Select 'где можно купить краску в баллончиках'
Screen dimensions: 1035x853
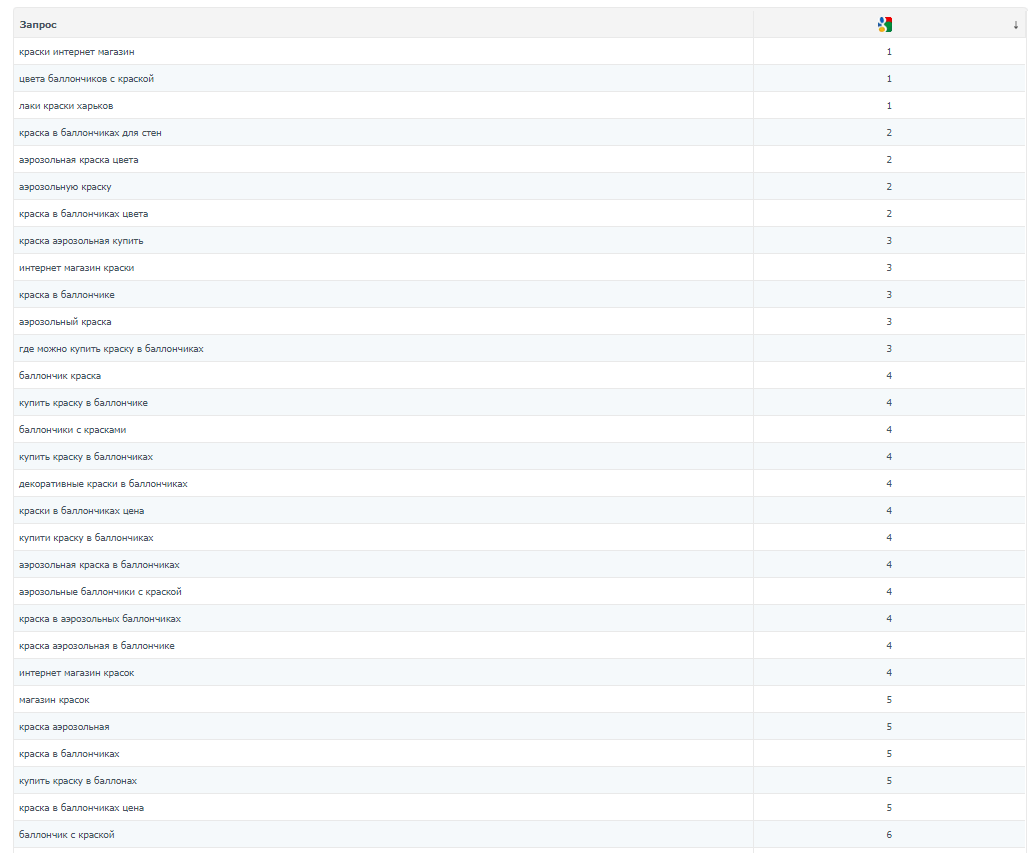coord(112,349)
